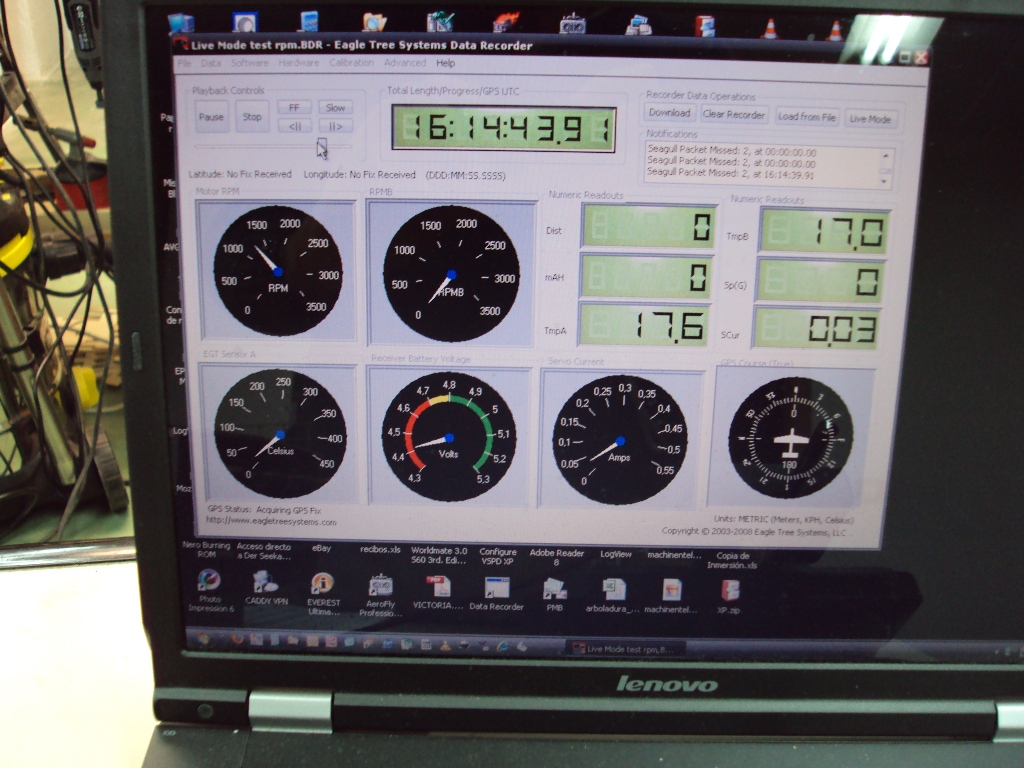1024x768 pixels.
Task: Open the Hardware menu
Action: (298, 63)
